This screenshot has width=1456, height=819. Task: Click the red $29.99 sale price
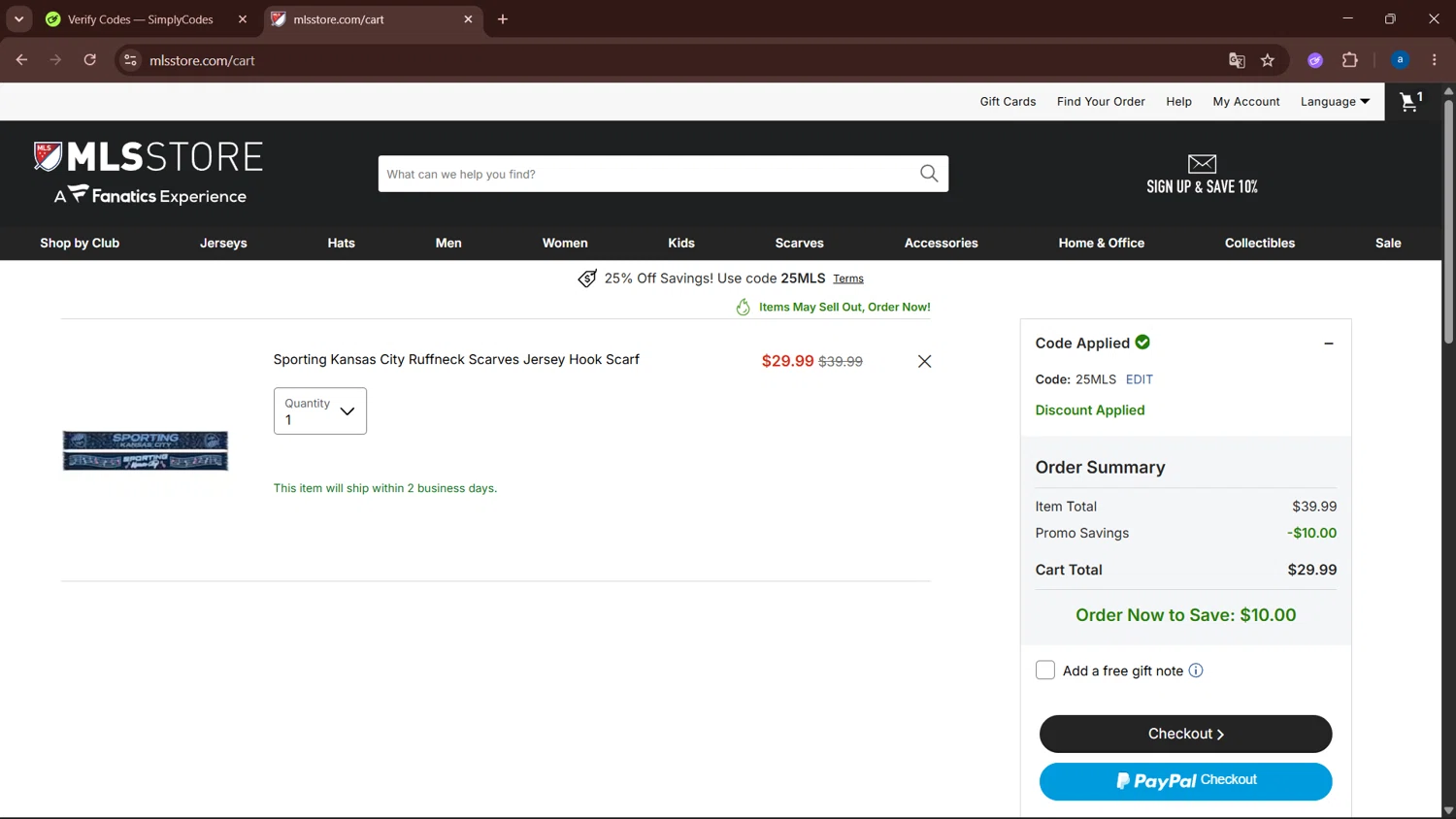pos(788,361)
